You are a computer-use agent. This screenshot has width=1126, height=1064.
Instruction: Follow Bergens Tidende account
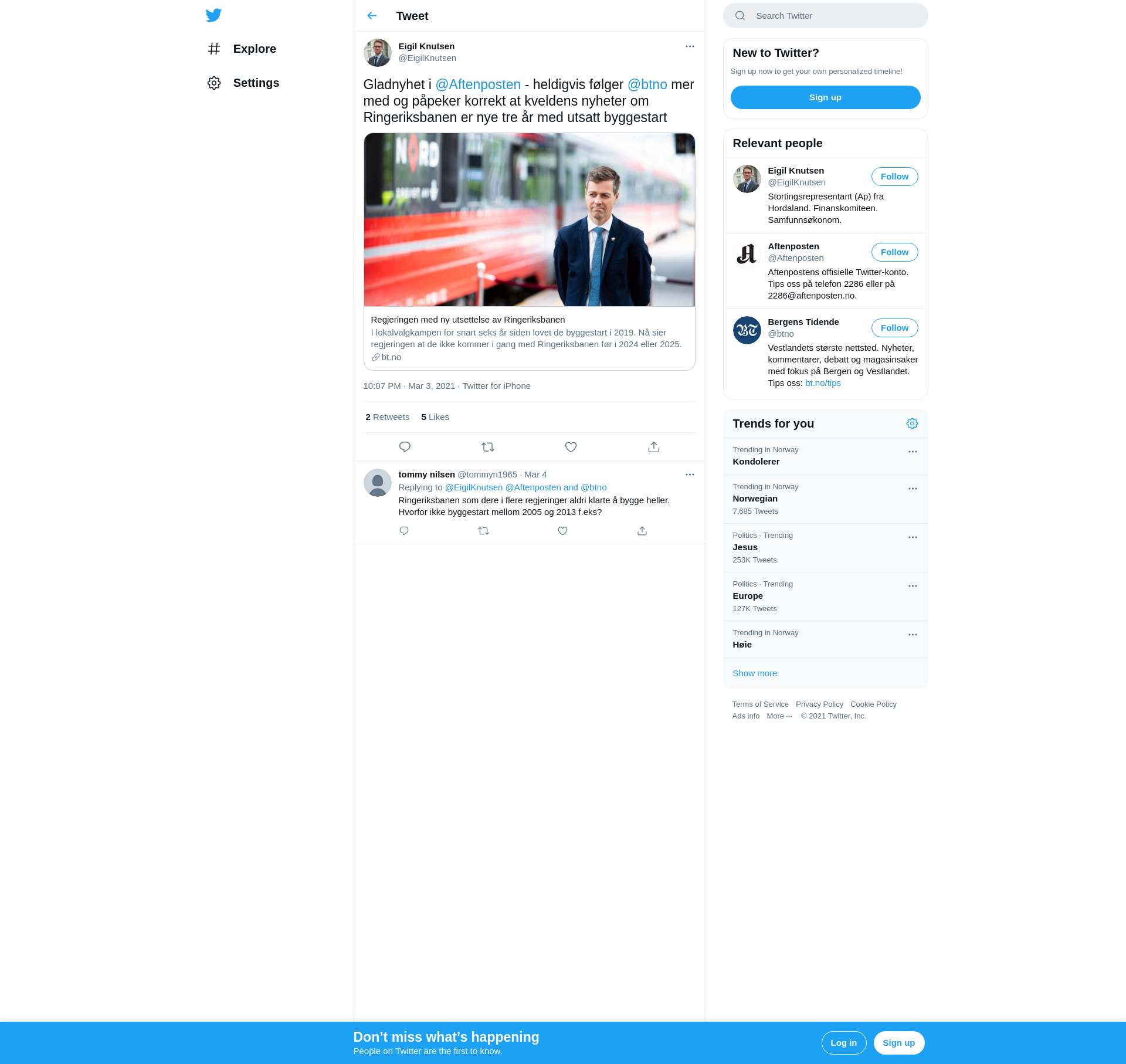(x=894, y=328)
